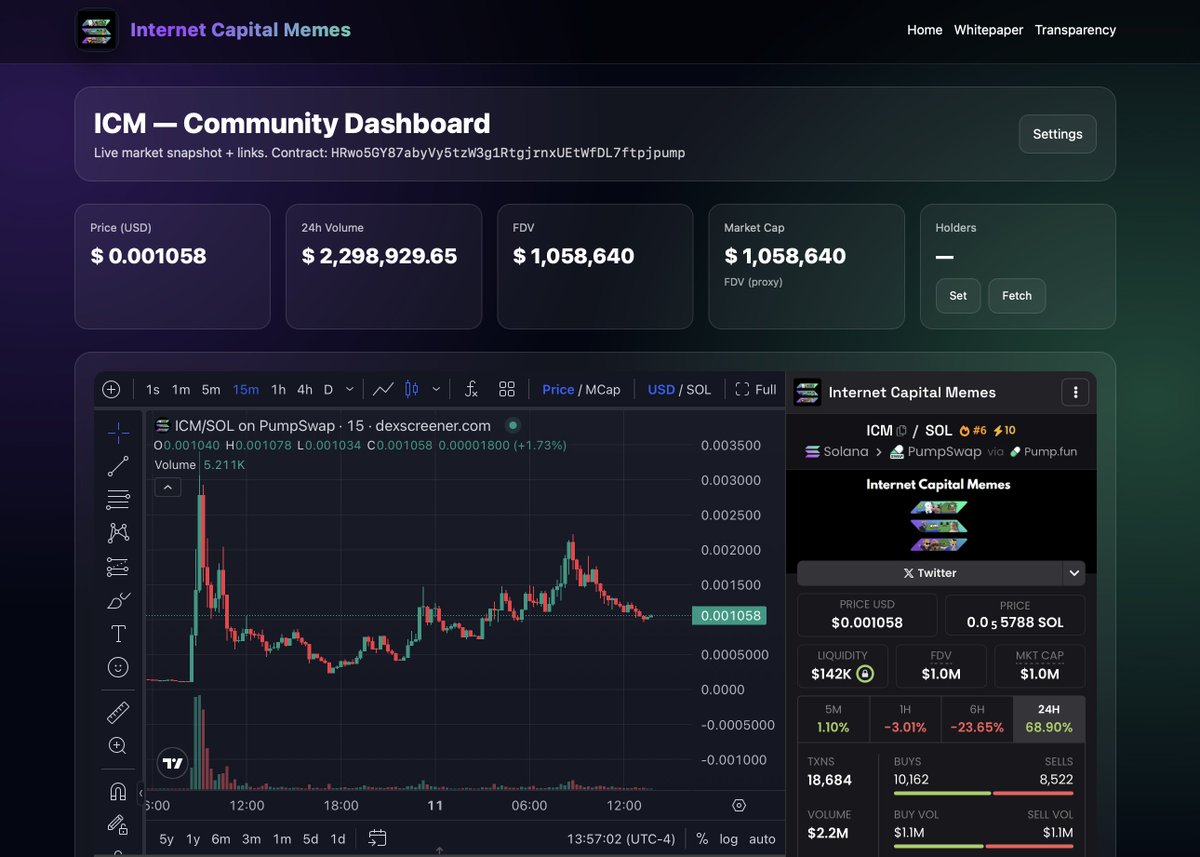Toggle percent scale on chart
Viewport: 1200px width, 857px height.
pos(702,838)
